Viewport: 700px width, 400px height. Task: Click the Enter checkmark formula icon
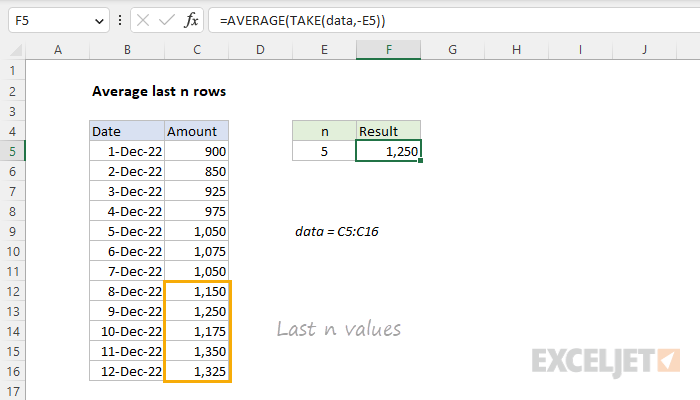coord(167,20)
